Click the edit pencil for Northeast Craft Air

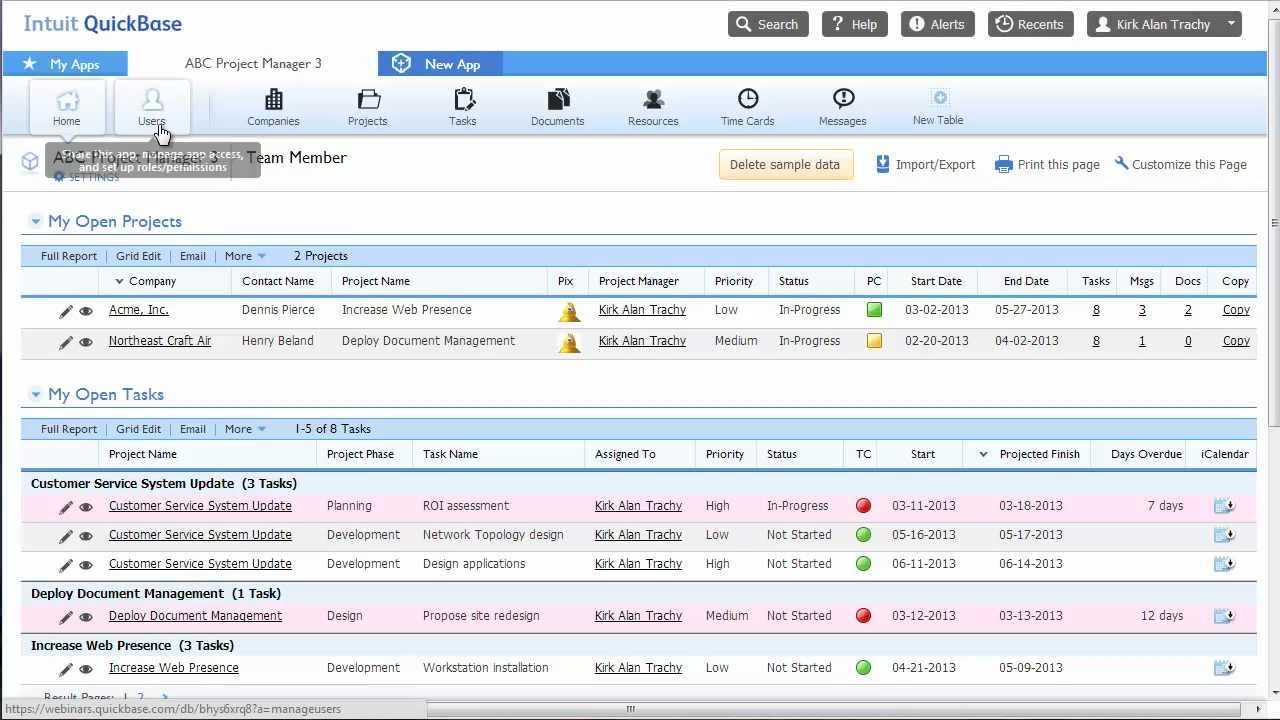66,342
